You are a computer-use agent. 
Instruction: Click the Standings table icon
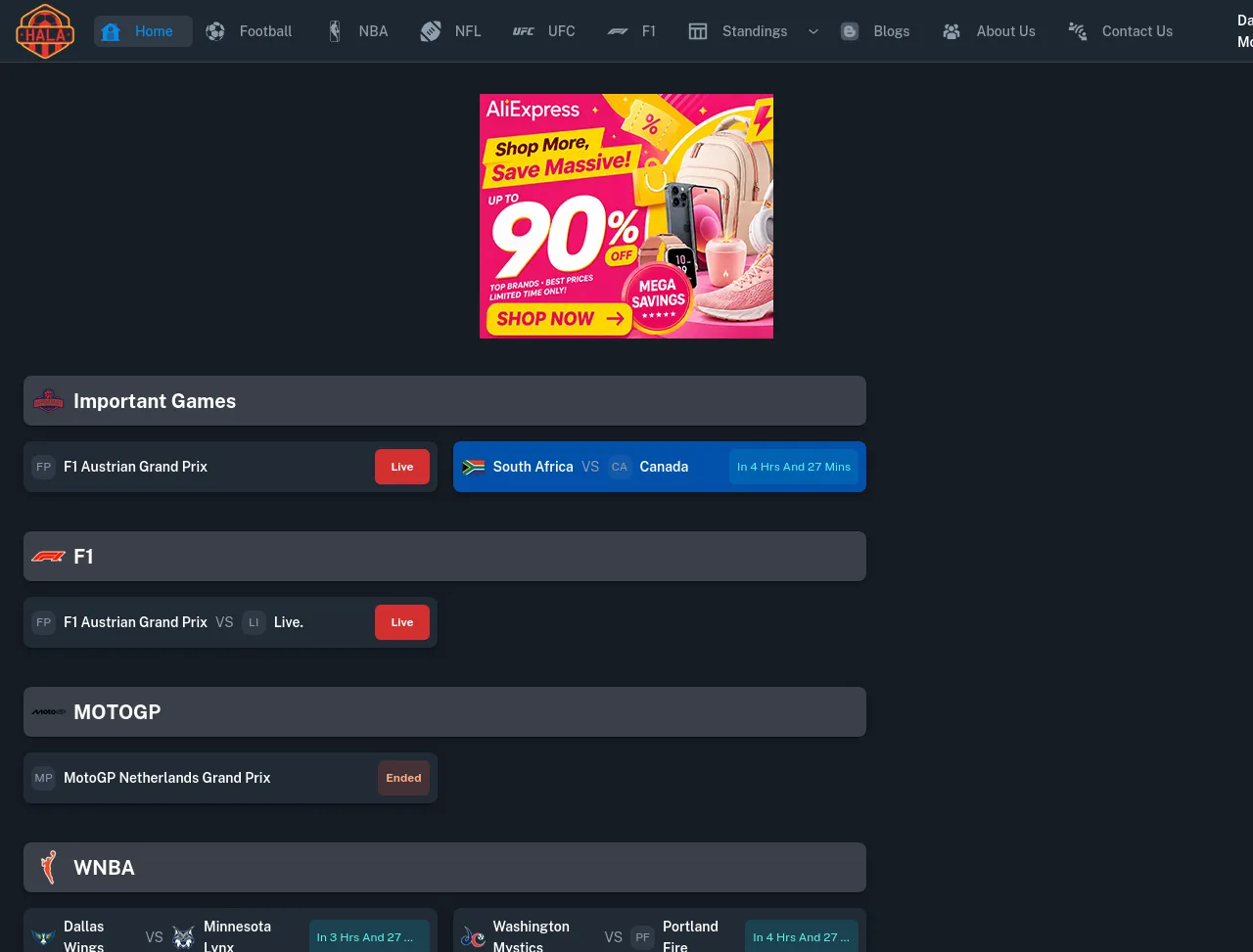click(698, 31)
